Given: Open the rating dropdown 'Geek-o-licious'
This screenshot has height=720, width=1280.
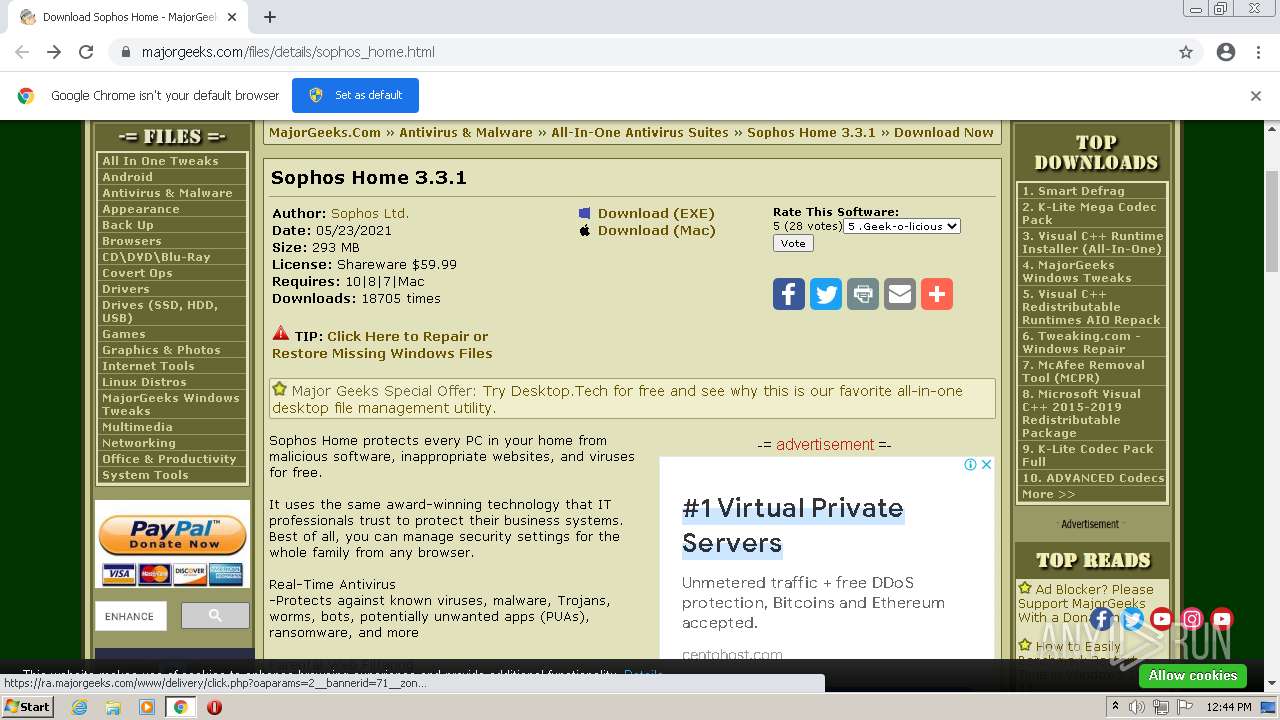Looking at the screenshot, I should 902,226.
